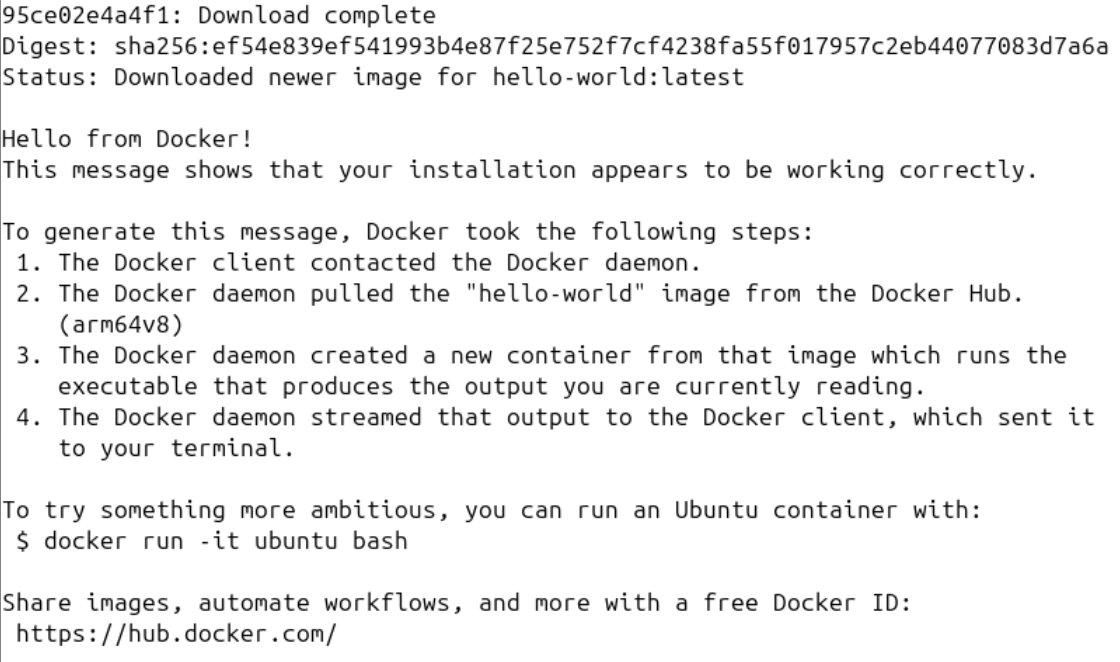Click the 'hello-world:latest' image tag

pos(618,77)
